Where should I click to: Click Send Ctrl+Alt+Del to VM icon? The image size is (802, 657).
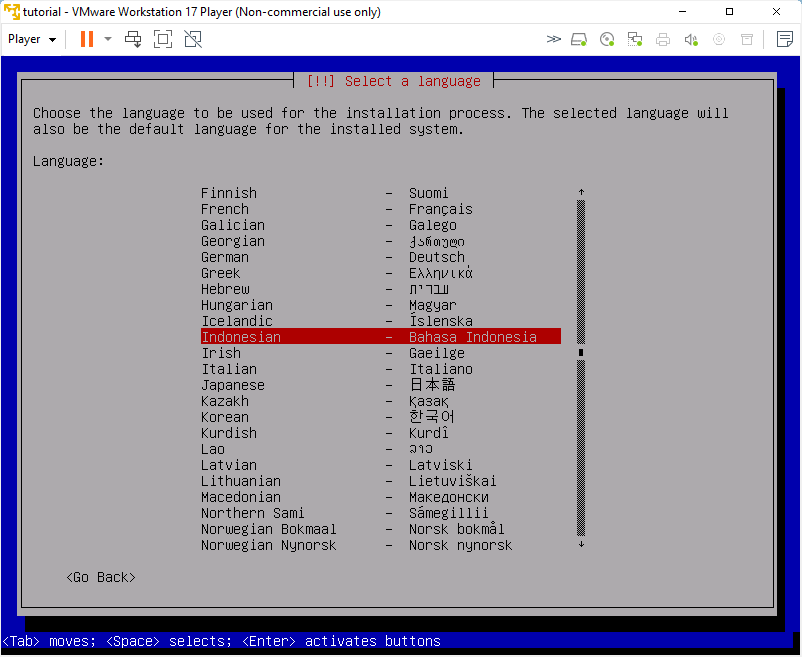pos(133,39)
